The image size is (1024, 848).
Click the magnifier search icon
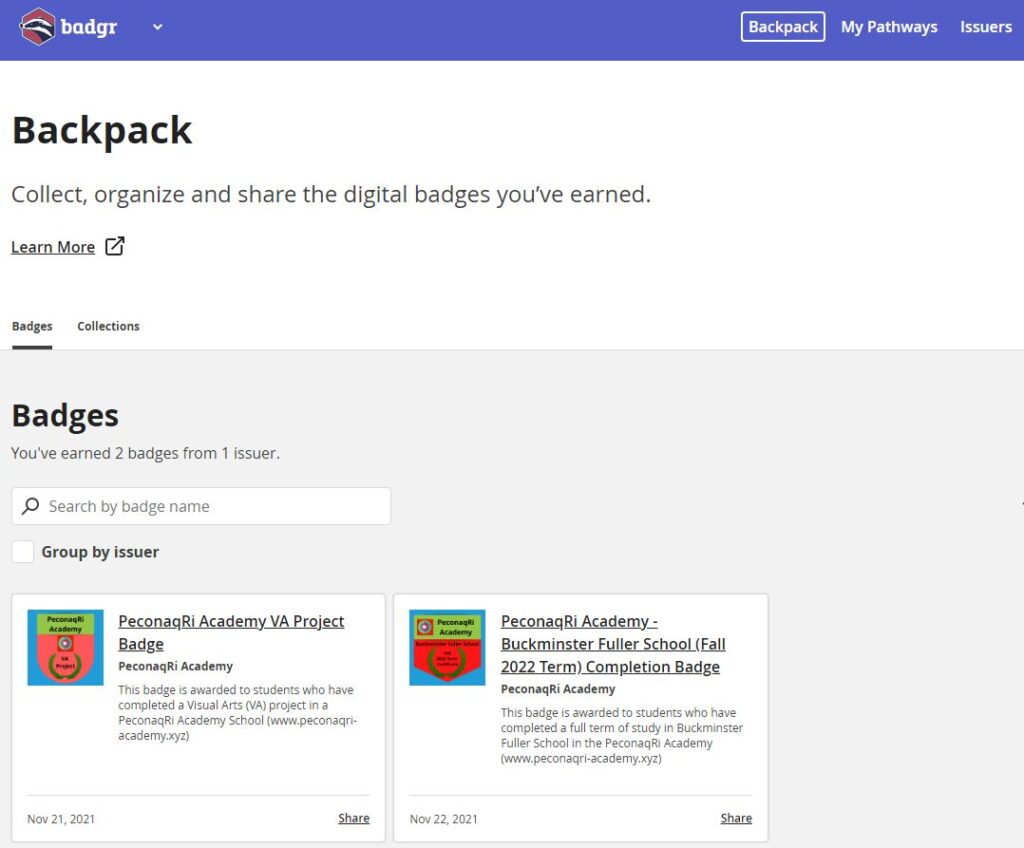[31, 506]
